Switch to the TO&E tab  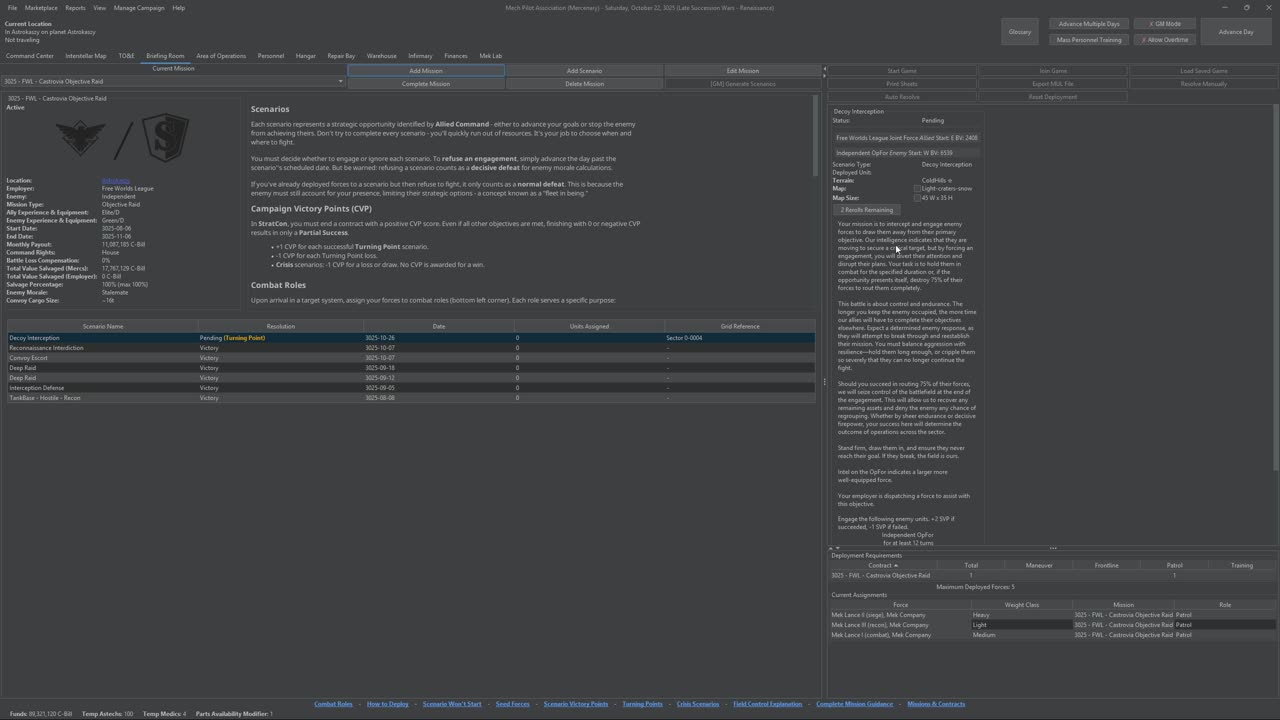pos(126,56)
